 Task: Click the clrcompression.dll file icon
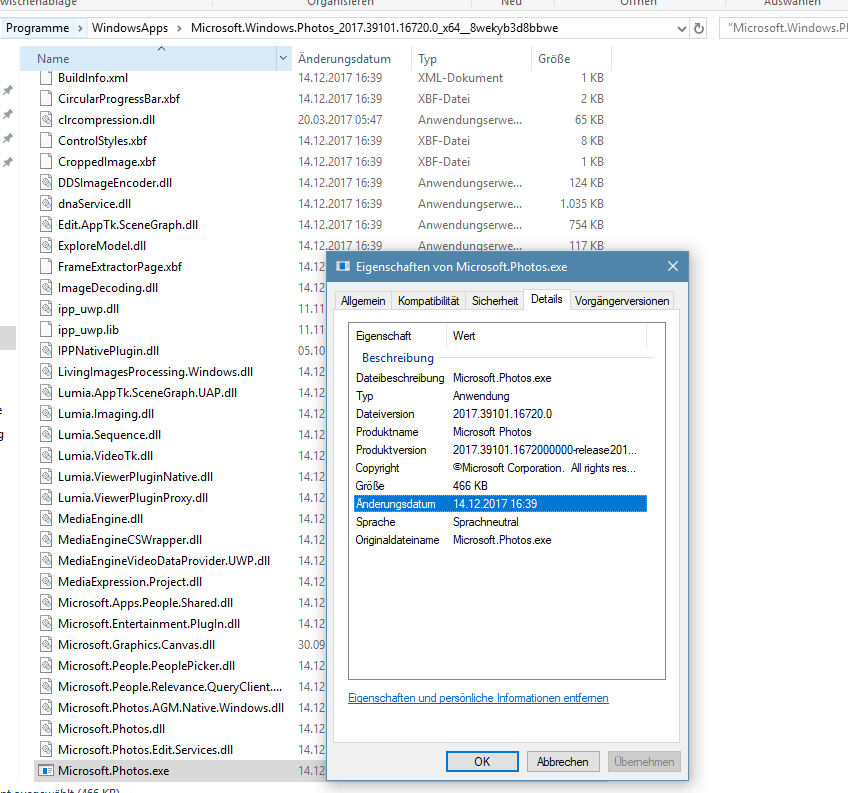point(47,120)
